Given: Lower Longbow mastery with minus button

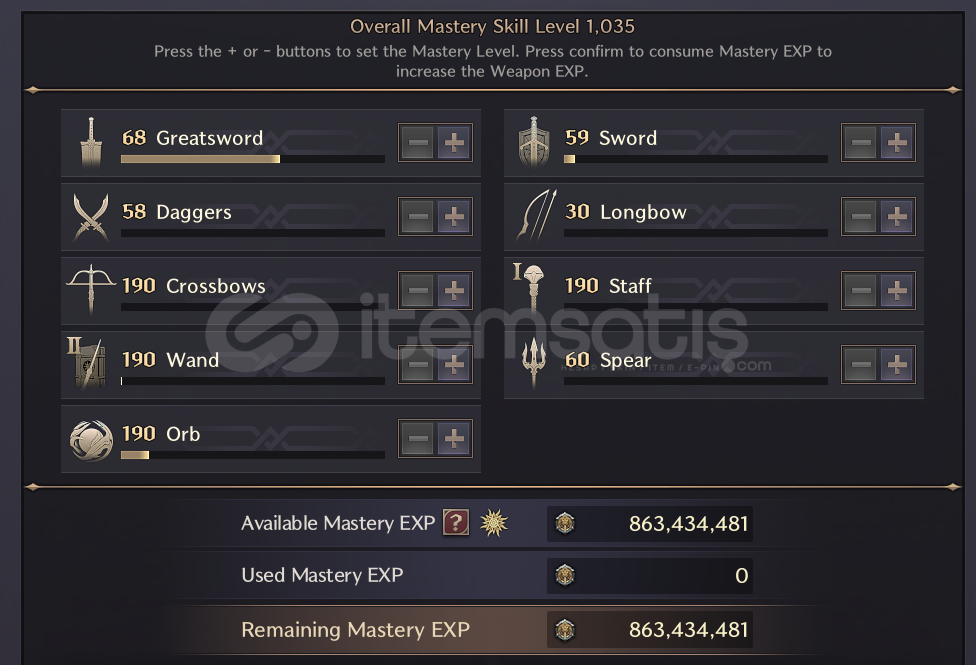Looking at the screenshot, I should [x=860, y=217].
